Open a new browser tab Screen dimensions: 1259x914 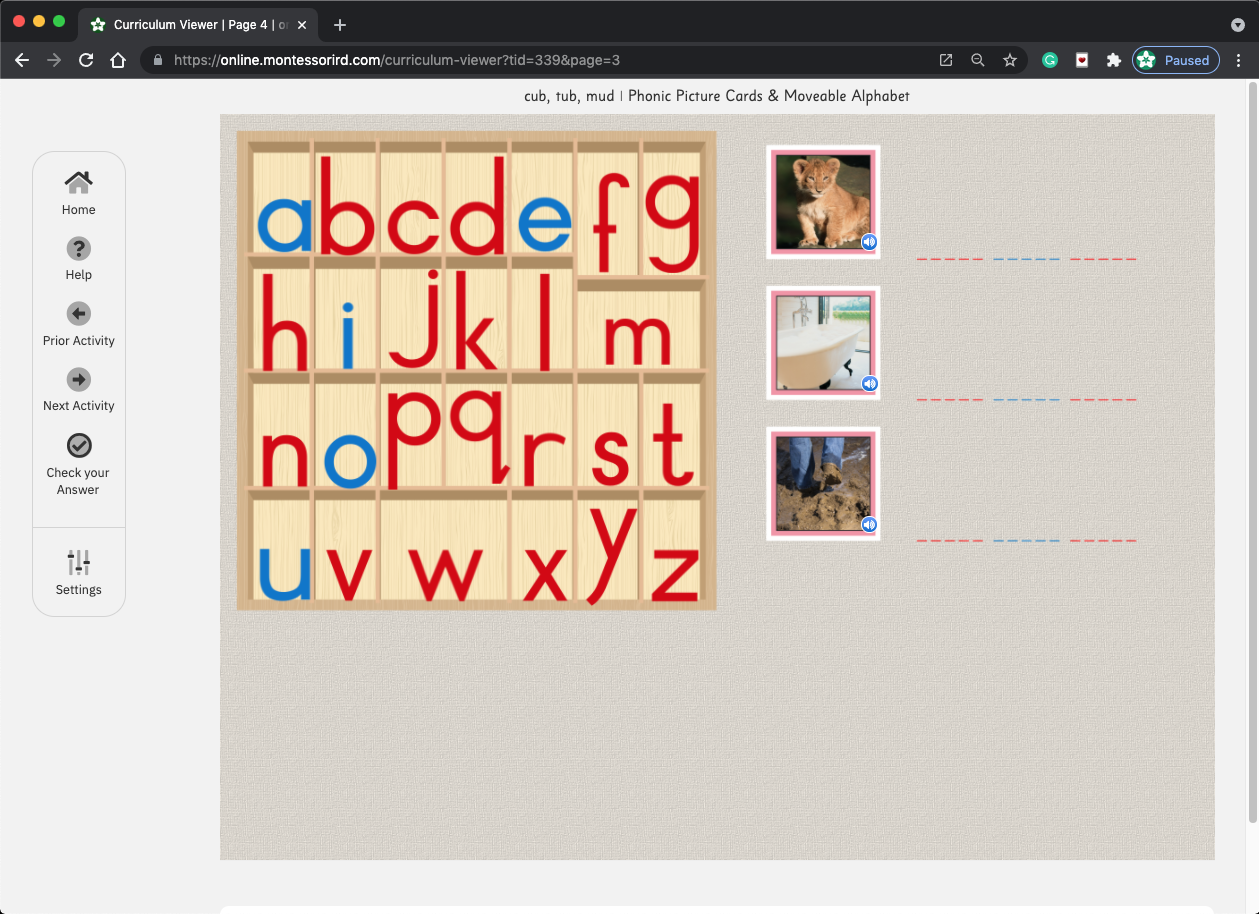340,25
